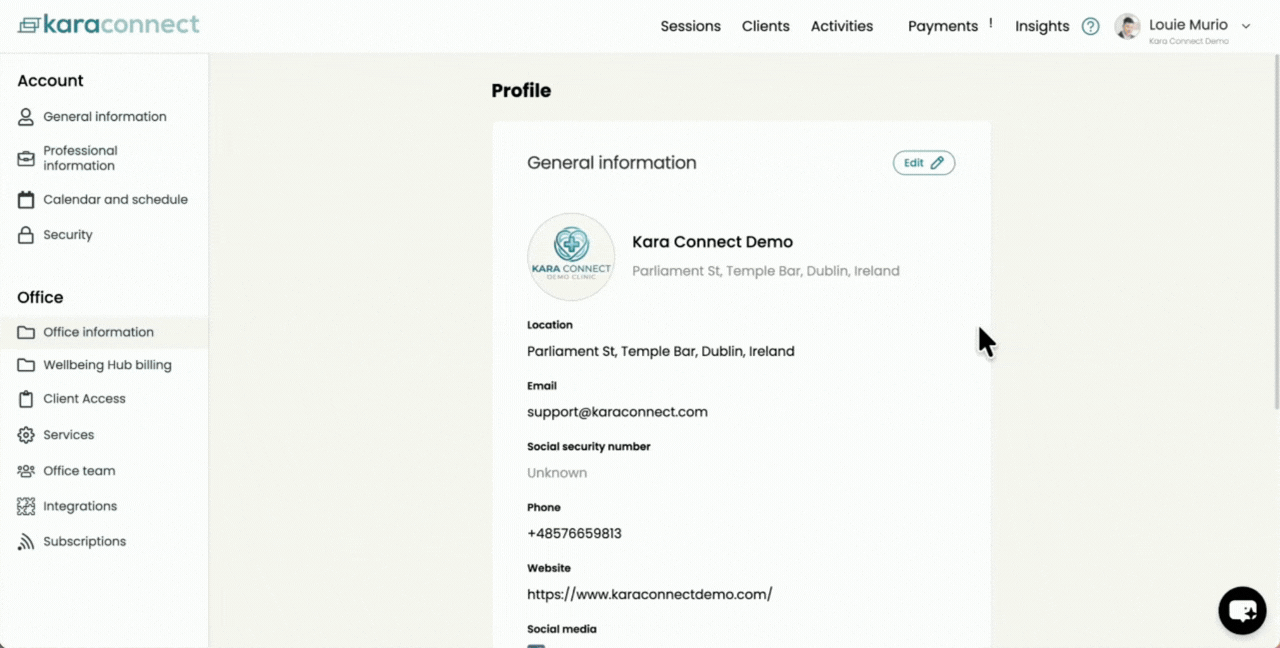Open Wellbeing Hub billing
Screen dimensions: 1280x648
tap(104, 365)
